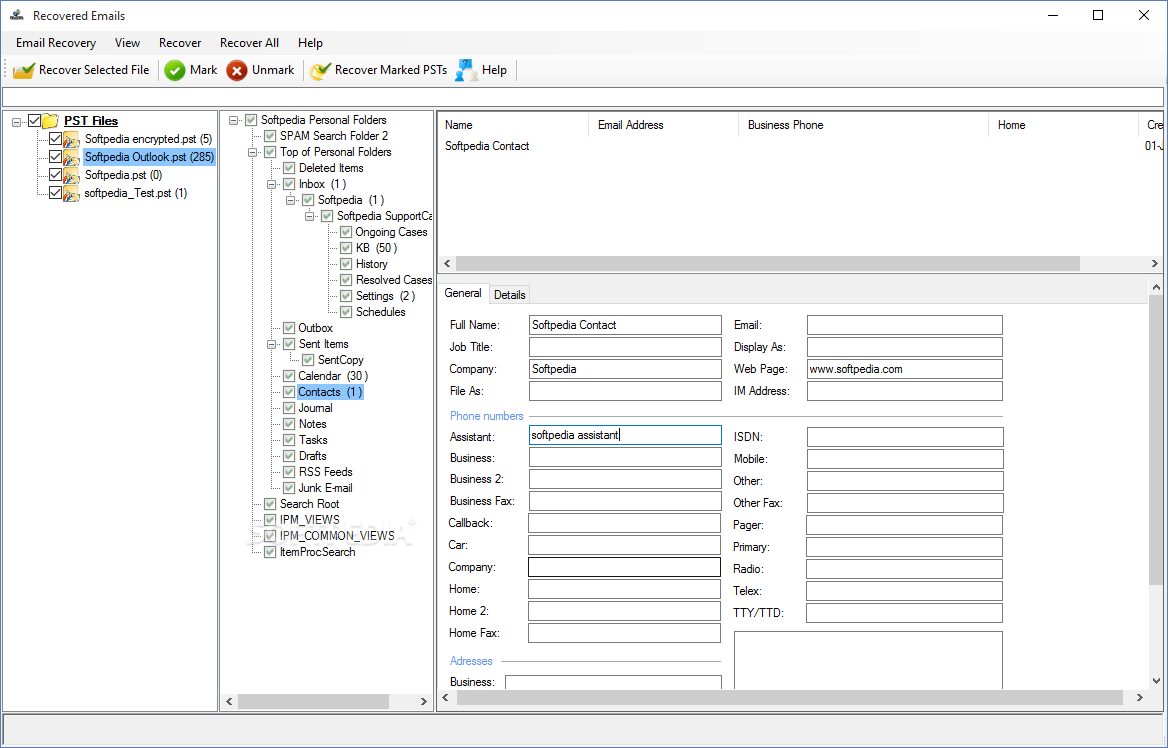Click the Mobile phone input field

pos(905,459)
